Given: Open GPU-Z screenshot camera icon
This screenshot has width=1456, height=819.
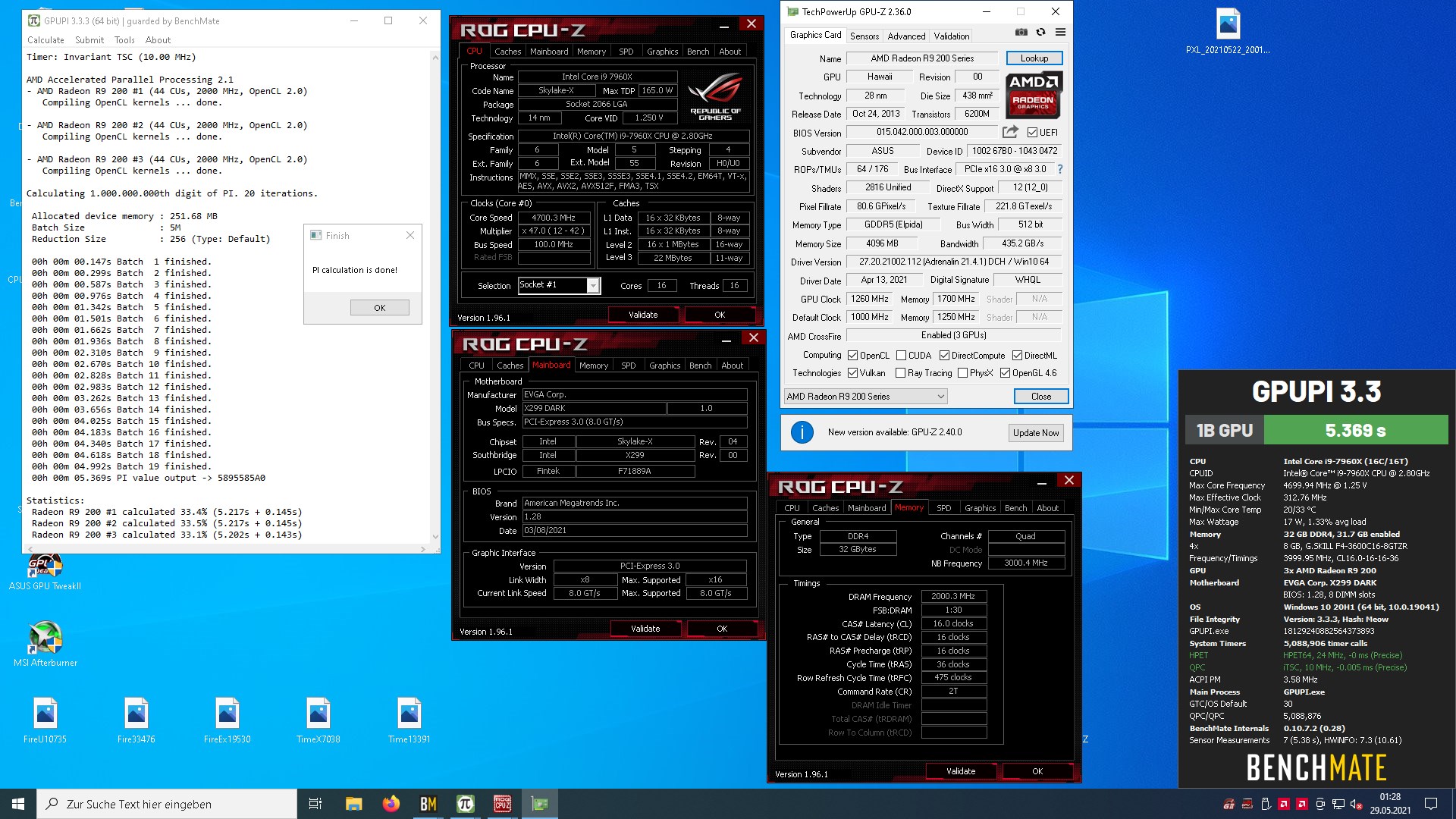Looking at the screenshot, I should tap(1021, 33).
